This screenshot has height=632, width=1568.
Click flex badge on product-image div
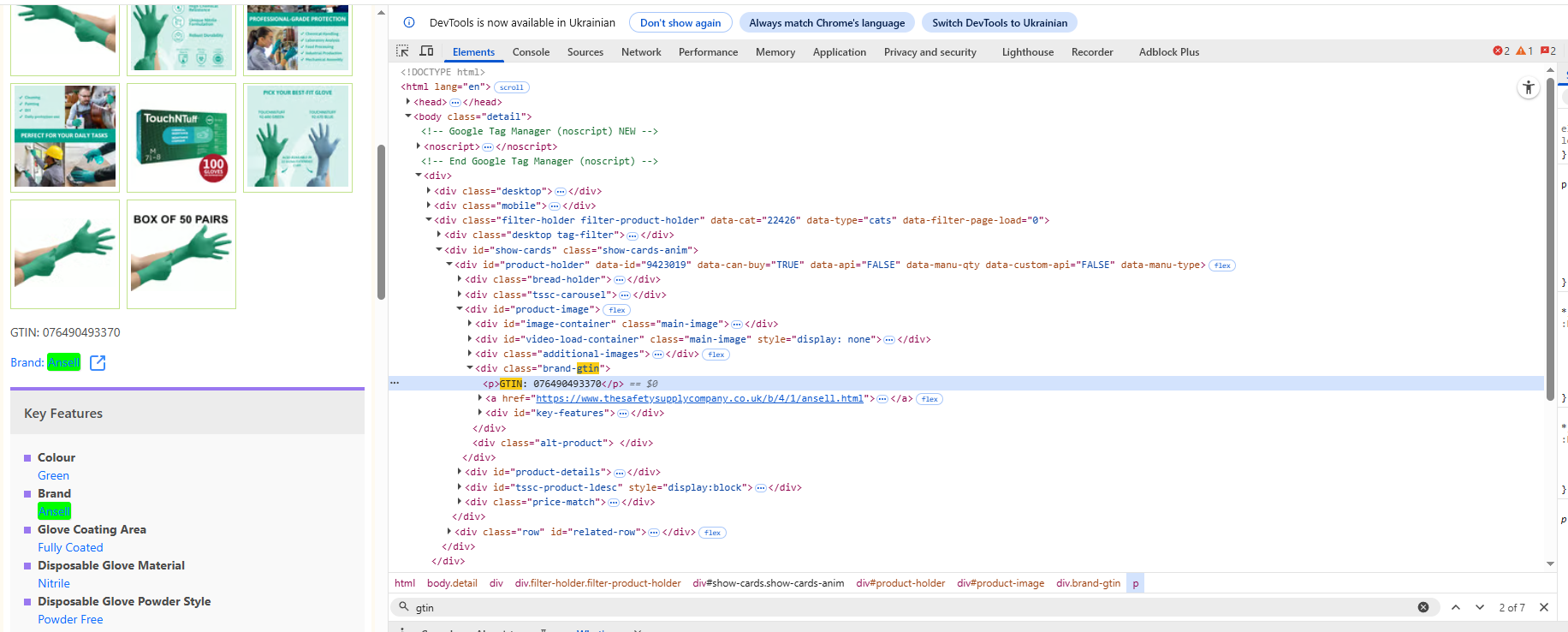pos(617,310)
